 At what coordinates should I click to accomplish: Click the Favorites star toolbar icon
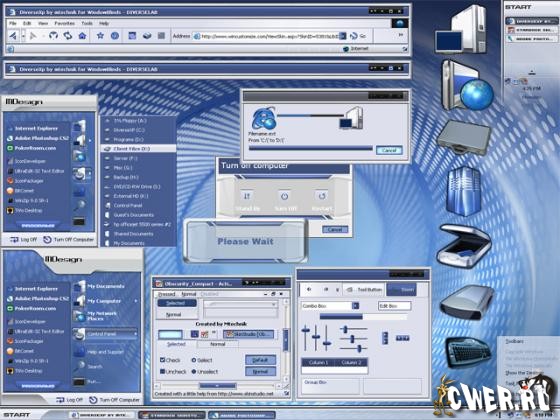point(100,35)
